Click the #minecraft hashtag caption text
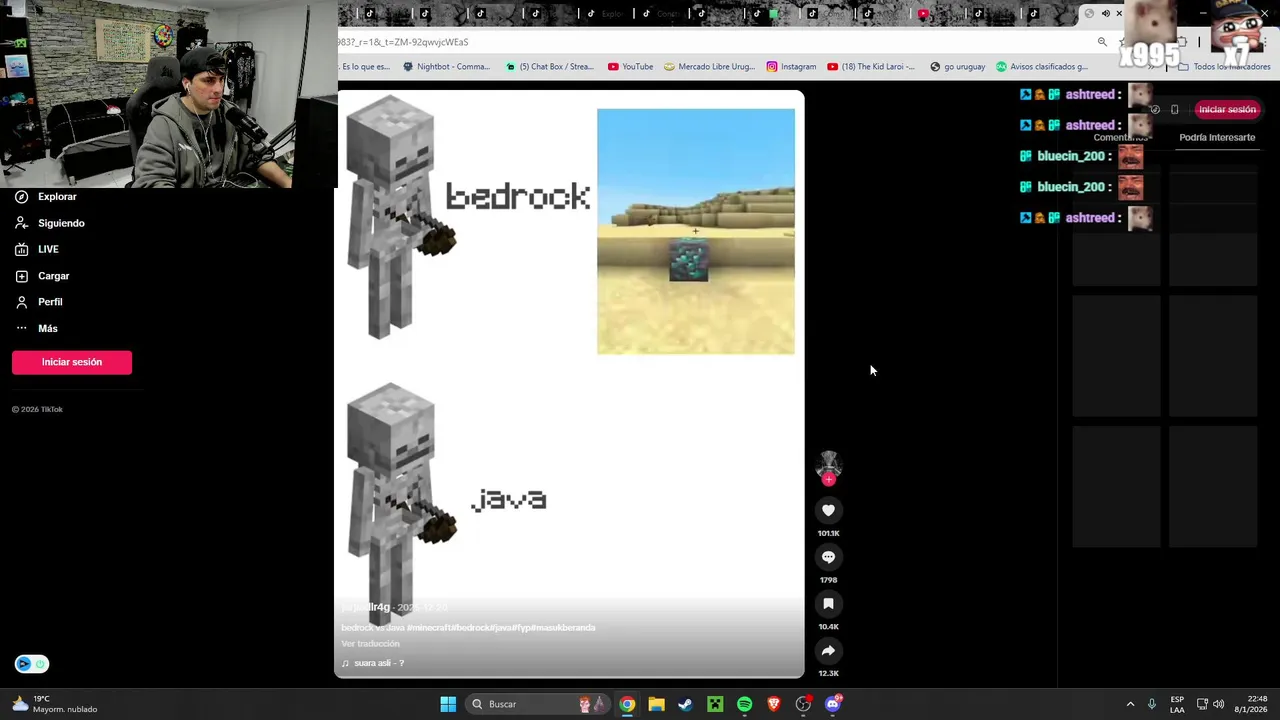Viewport: 1280px width, 720px height. pyautogui.click(x=428, y=628)
